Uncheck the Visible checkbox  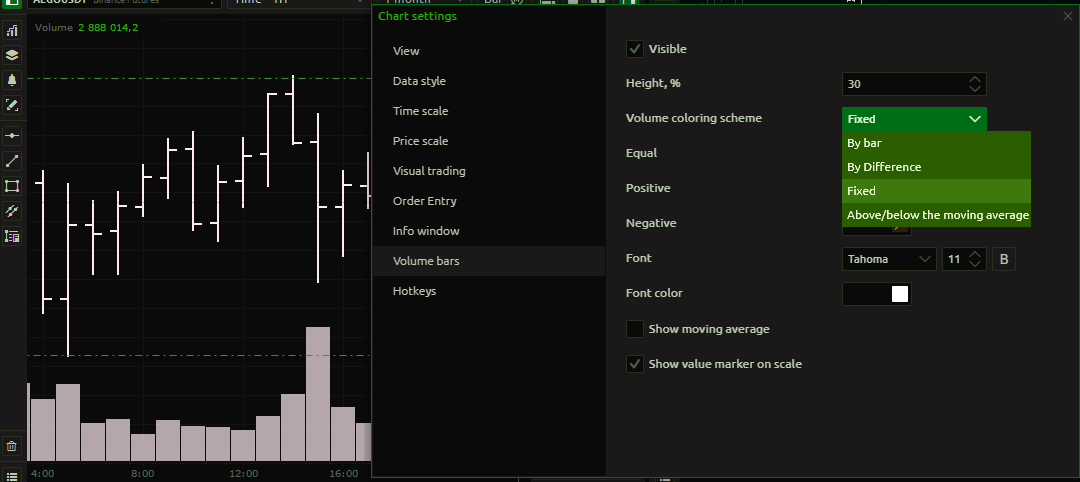pyautogui.click(x=635, y=49)
